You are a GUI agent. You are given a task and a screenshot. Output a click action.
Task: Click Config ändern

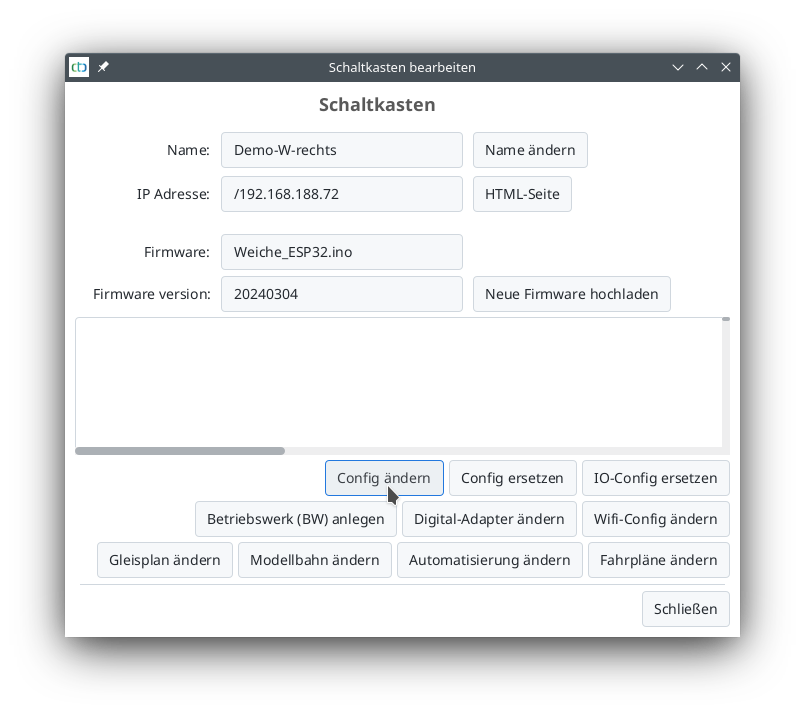coord(384,478)
